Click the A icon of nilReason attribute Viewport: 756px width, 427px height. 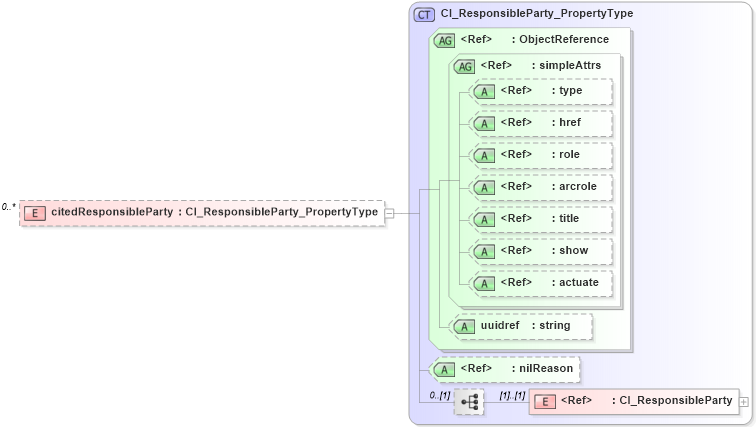pyautogui.click(x=444, y=370)
